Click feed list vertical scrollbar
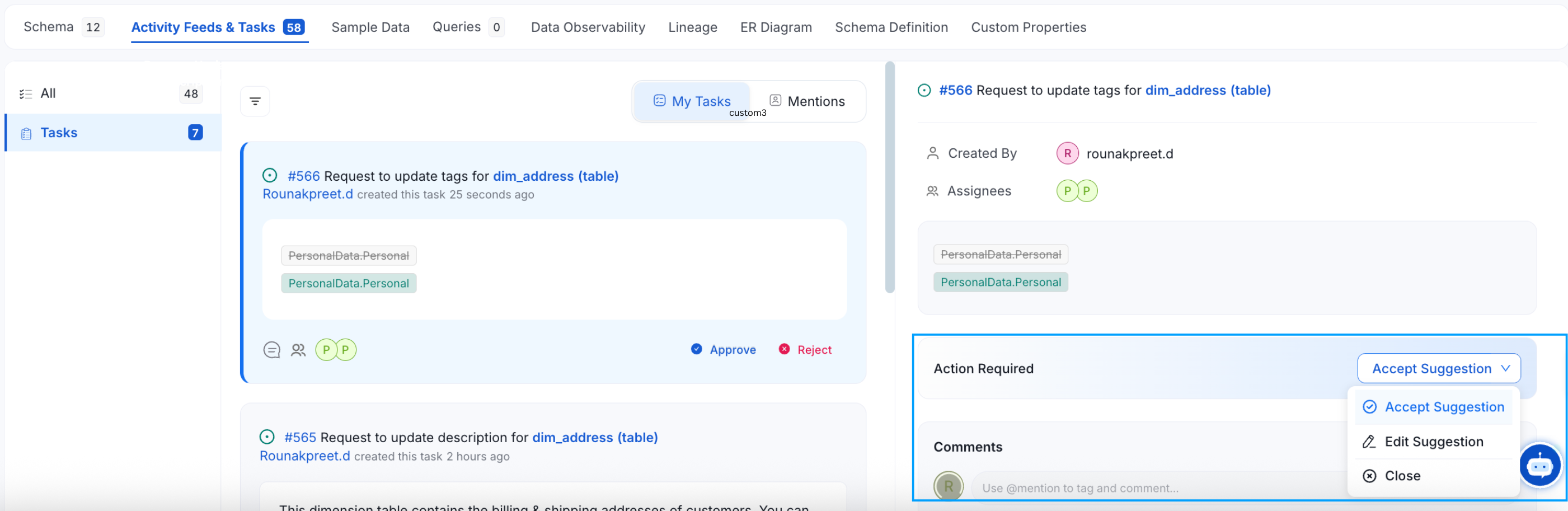The width and height of the screenshot is (1568, 511). (x=889, y=177)
